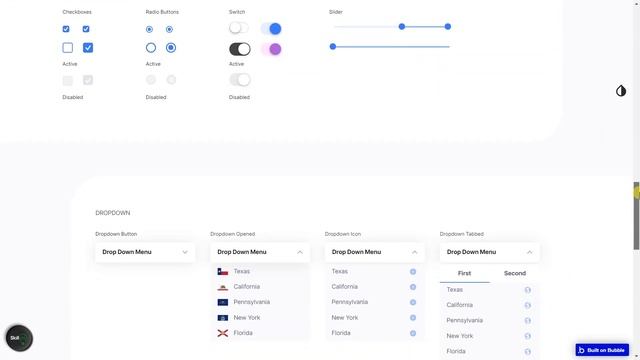Pick Pennsylvania in the Dropdown Tabbed list
640x360 pixels.
(464, 320)
